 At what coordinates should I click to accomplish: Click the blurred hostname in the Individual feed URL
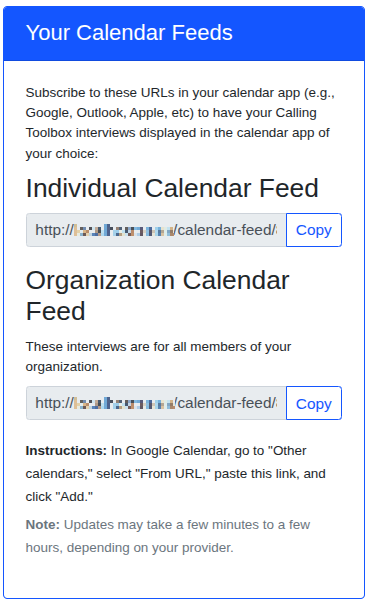(124, 230)
